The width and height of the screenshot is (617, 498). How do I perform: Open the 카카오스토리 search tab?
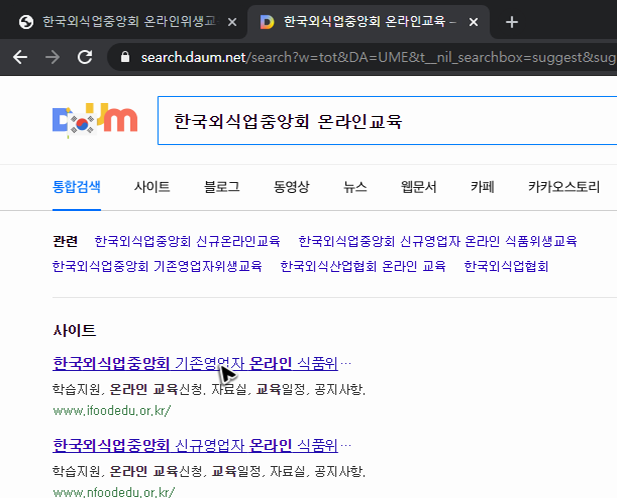(564, 186)
